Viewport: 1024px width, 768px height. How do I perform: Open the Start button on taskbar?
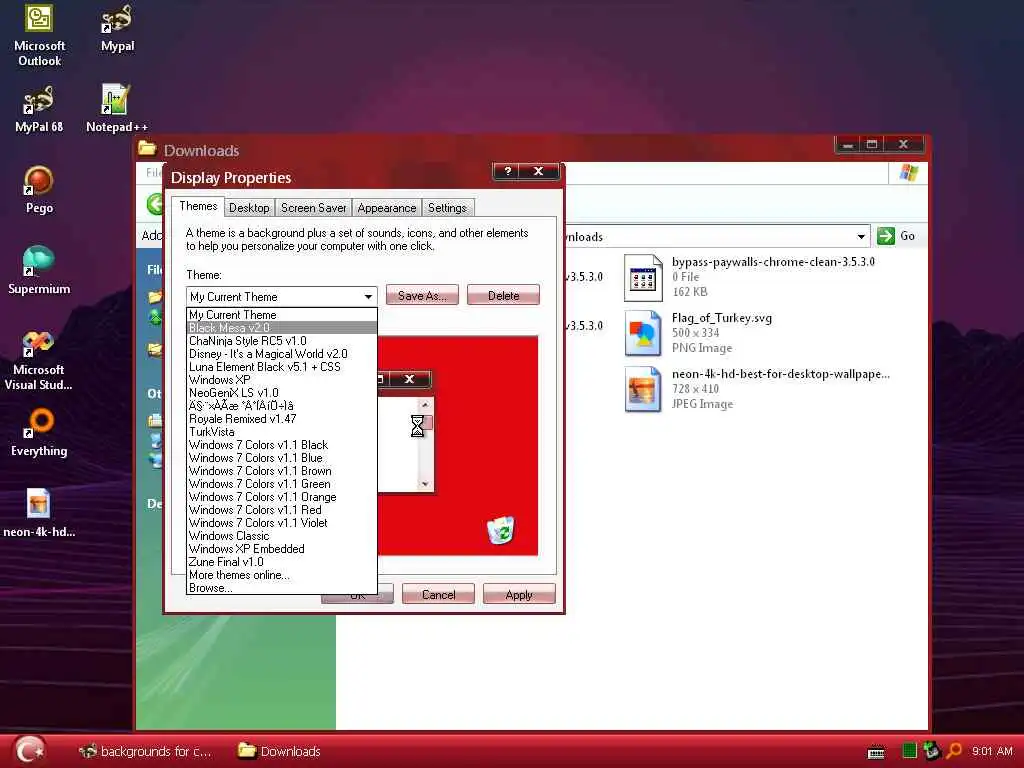pos(29,751)
